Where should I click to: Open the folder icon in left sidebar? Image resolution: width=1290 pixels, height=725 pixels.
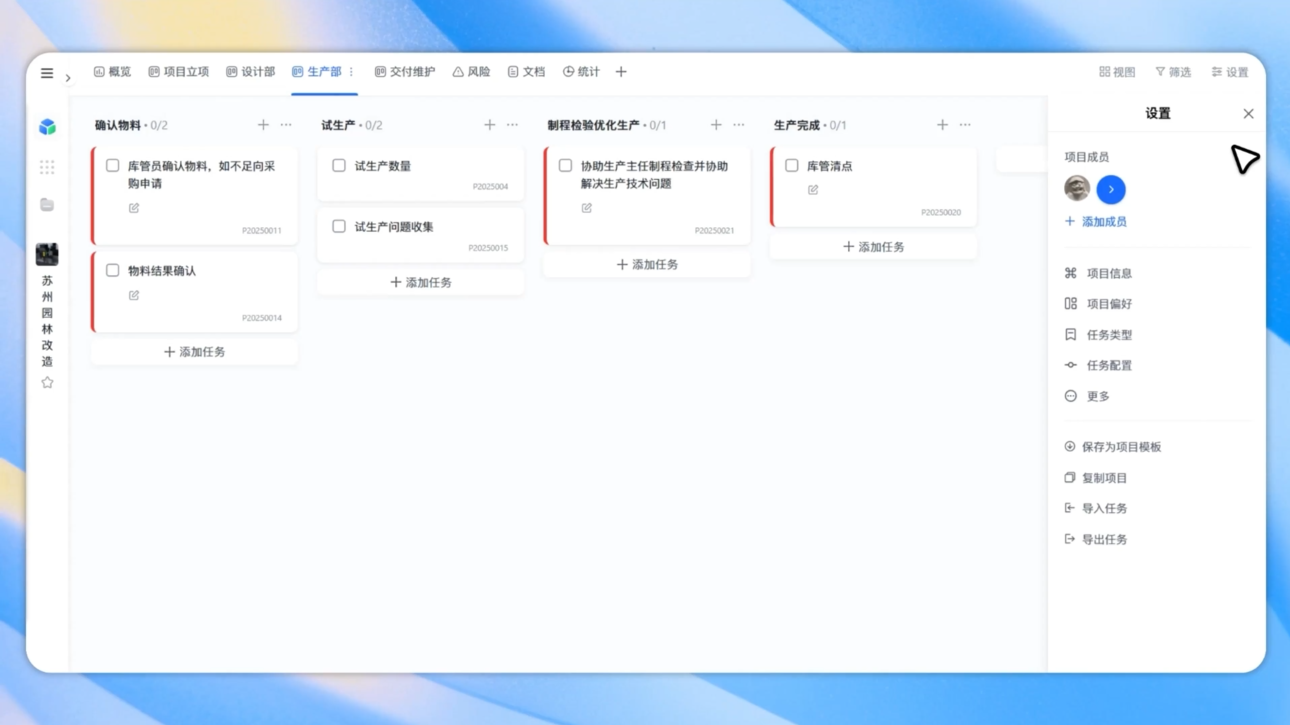47,205
